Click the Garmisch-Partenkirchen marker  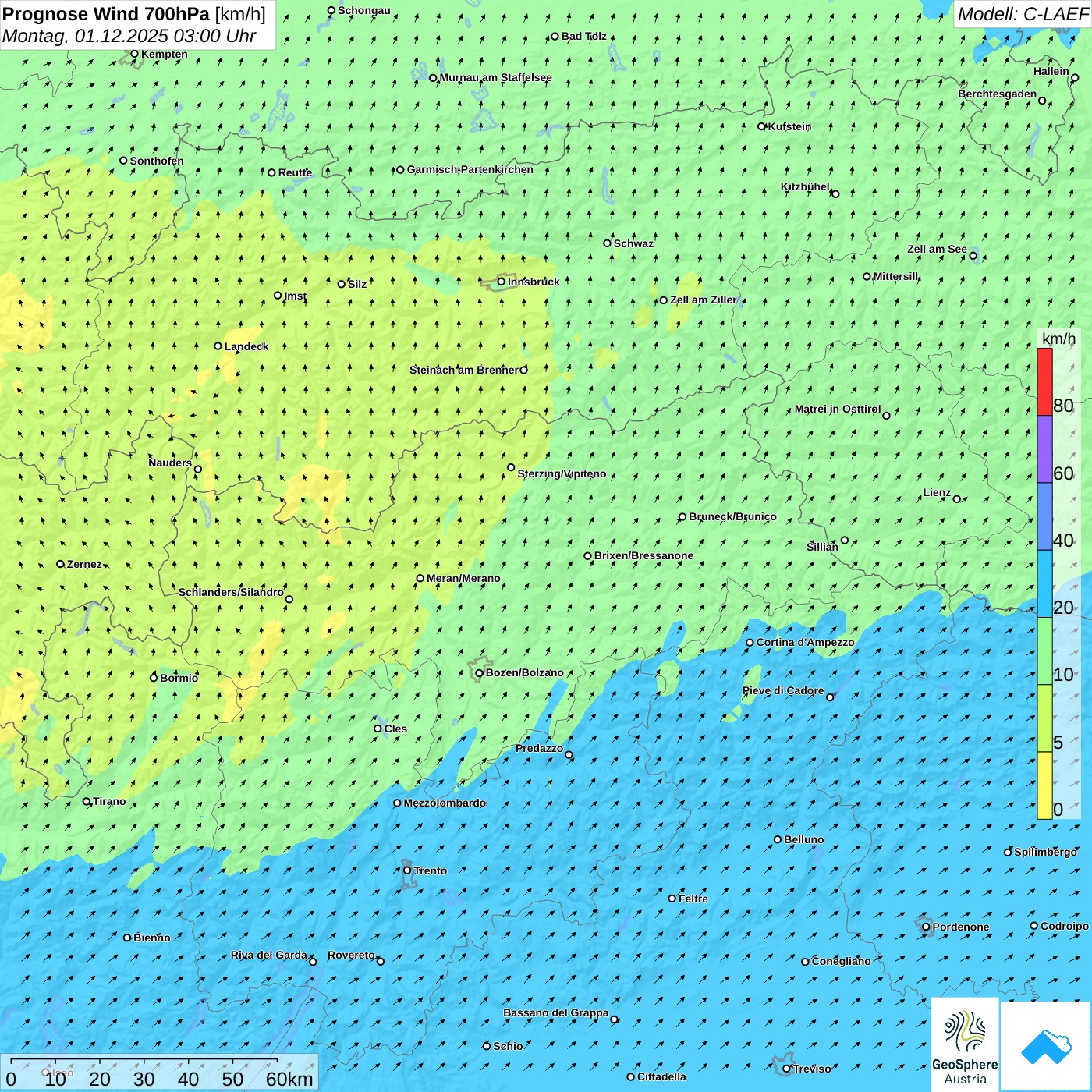(400, 170)
